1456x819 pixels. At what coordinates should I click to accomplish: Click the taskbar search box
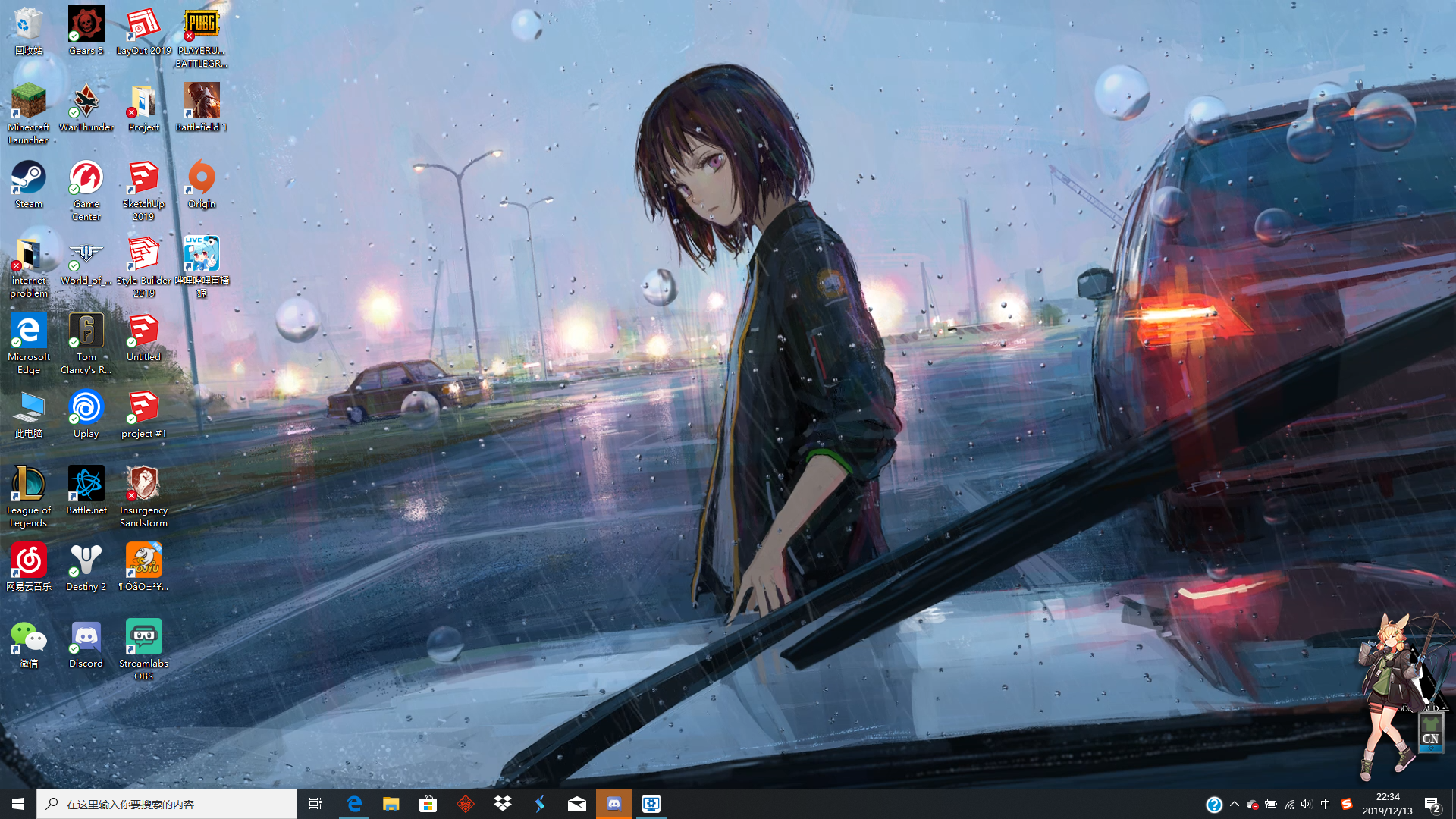pos(167,803)
